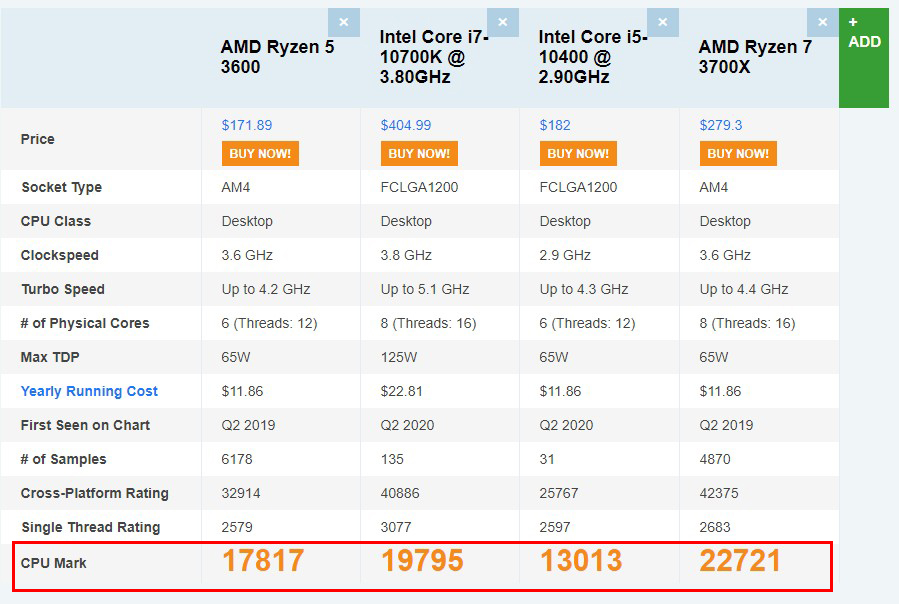This screenshot has height=604, width=899.
Task: Remove Intel Core i7-10700K column with X
Action: point(503,22)
